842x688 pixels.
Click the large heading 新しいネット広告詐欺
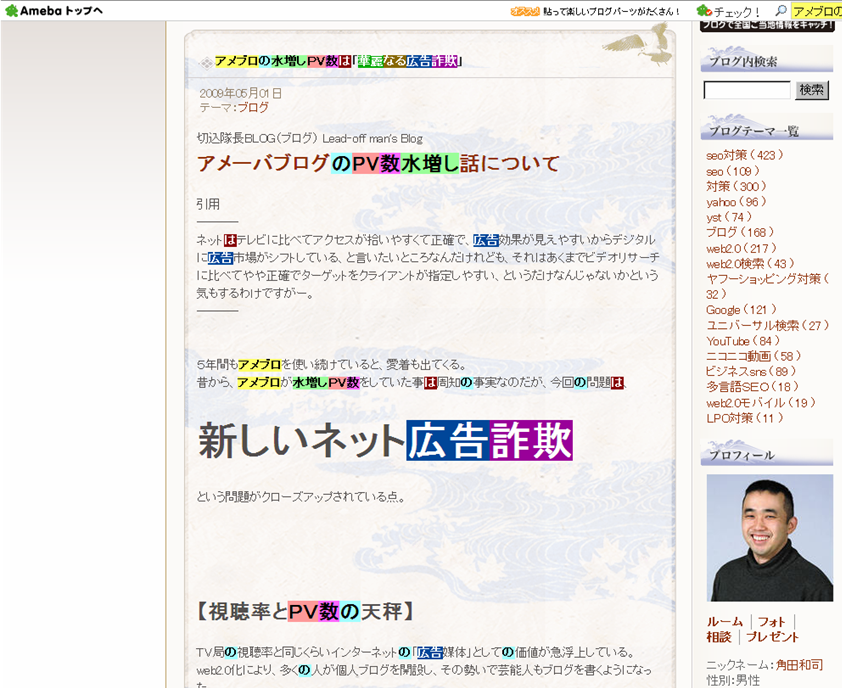[x=385, y=440]
